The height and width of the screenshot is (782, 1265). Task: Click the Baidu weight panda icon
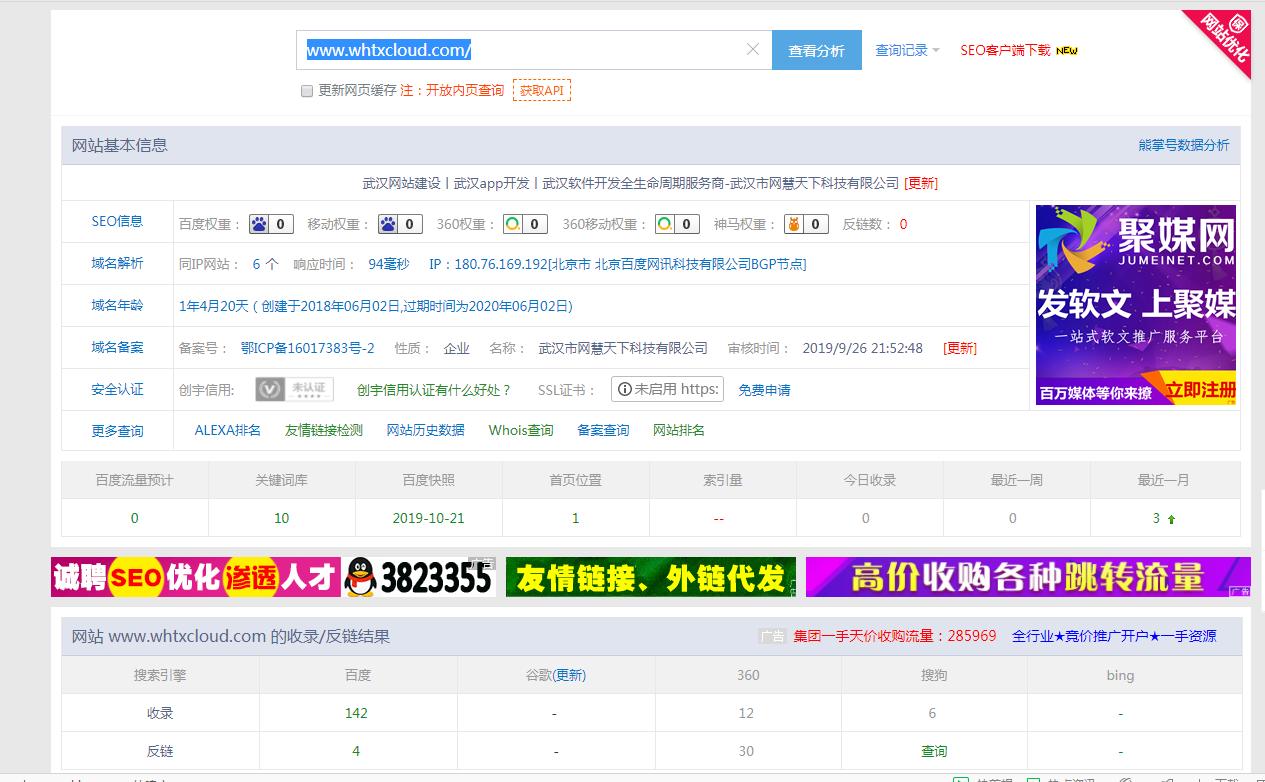pyautogui.click(x=260, y=224)
